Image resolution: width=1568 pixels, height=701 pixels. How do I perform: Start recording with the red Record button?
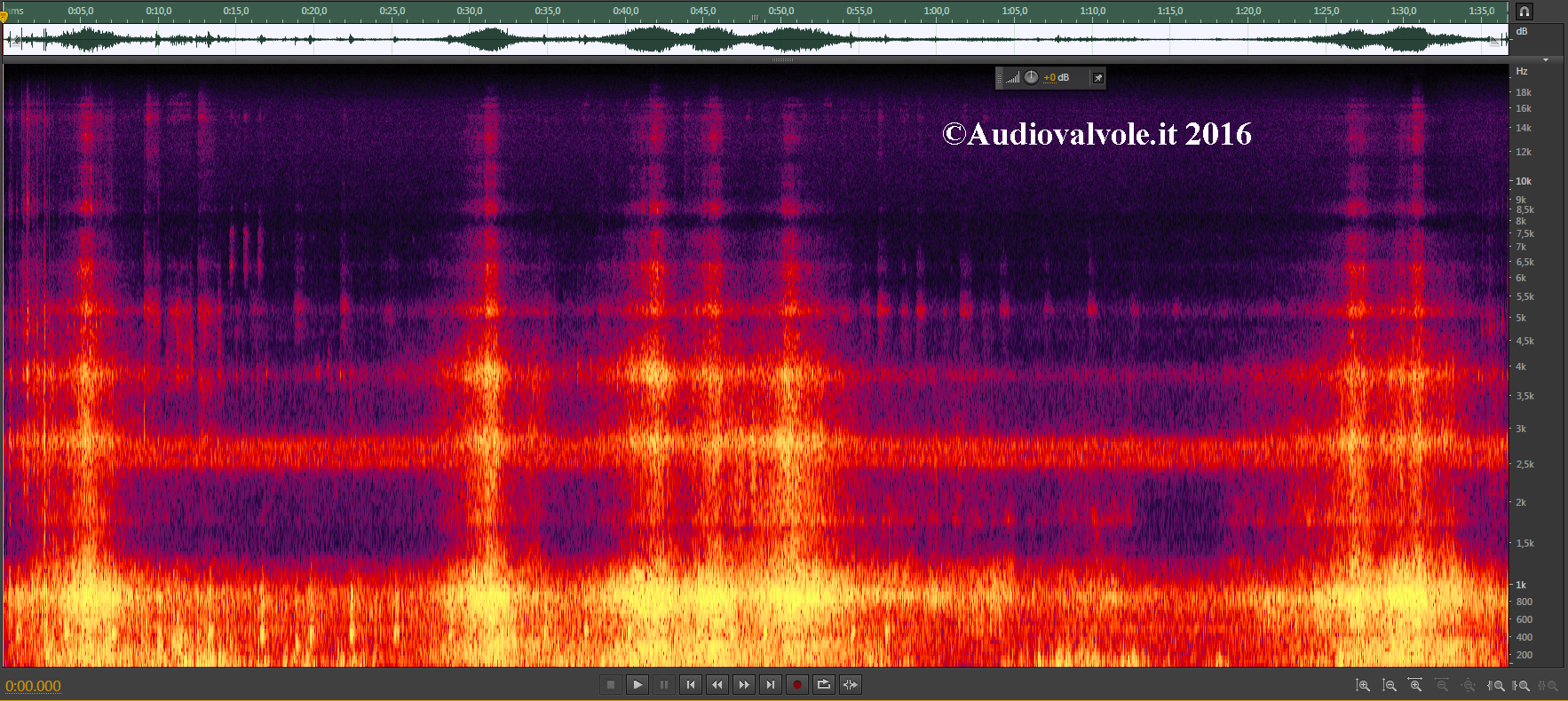coord(797,684)
